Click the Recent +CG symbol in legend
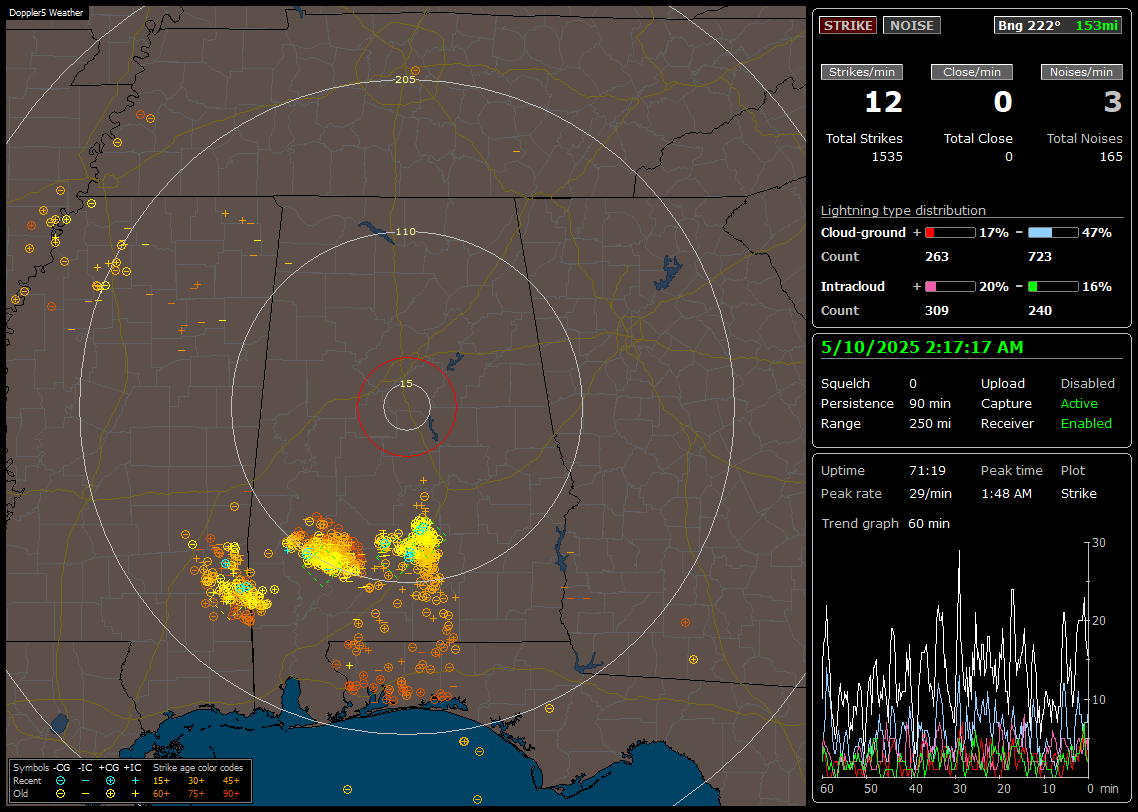The width and height of the screenshot is (1138, 812). click(110, 781)
